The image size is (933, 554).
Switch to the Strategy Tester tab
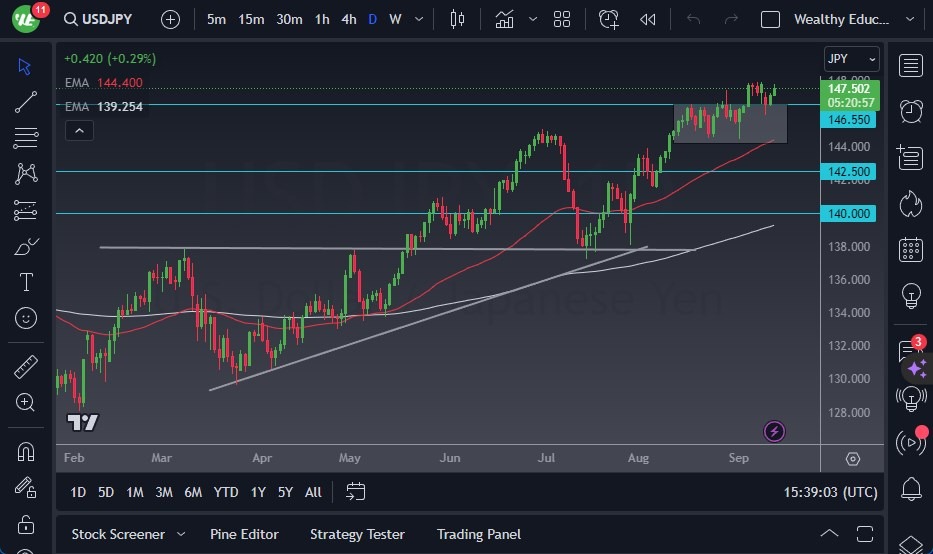pyautogui.click(x=357, y=534)
